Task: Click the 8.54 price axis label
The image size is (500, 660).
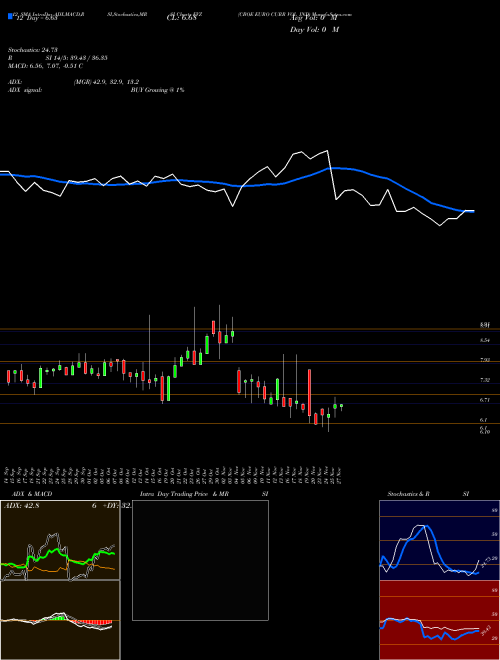Action: 484,340
